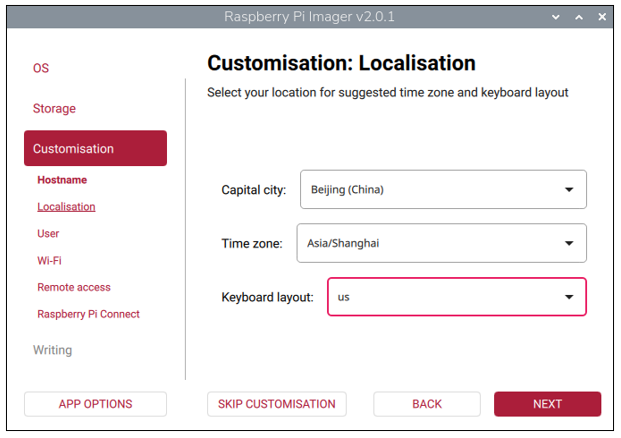Open the Capital city dropdown
Screen dimensions: 621x438
point(443,190)
